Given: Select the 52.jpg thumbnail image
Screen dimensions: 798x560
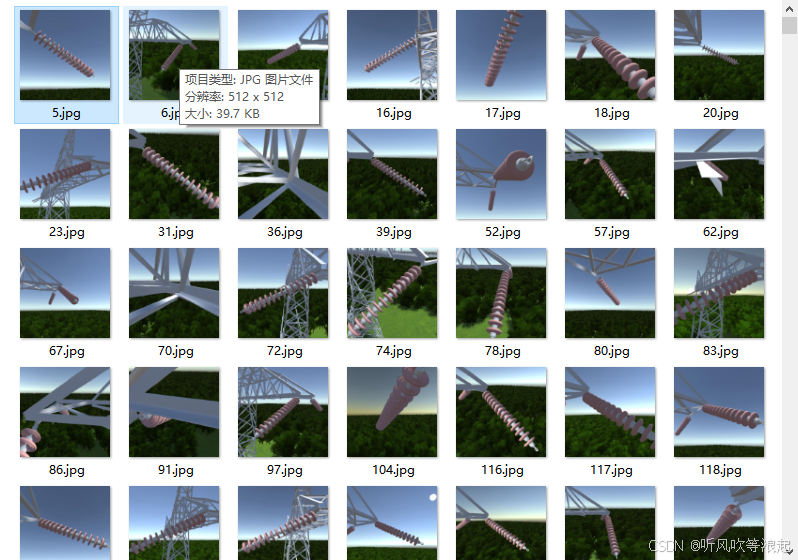Looking at the screenshot, I should (x=501, y=174).
